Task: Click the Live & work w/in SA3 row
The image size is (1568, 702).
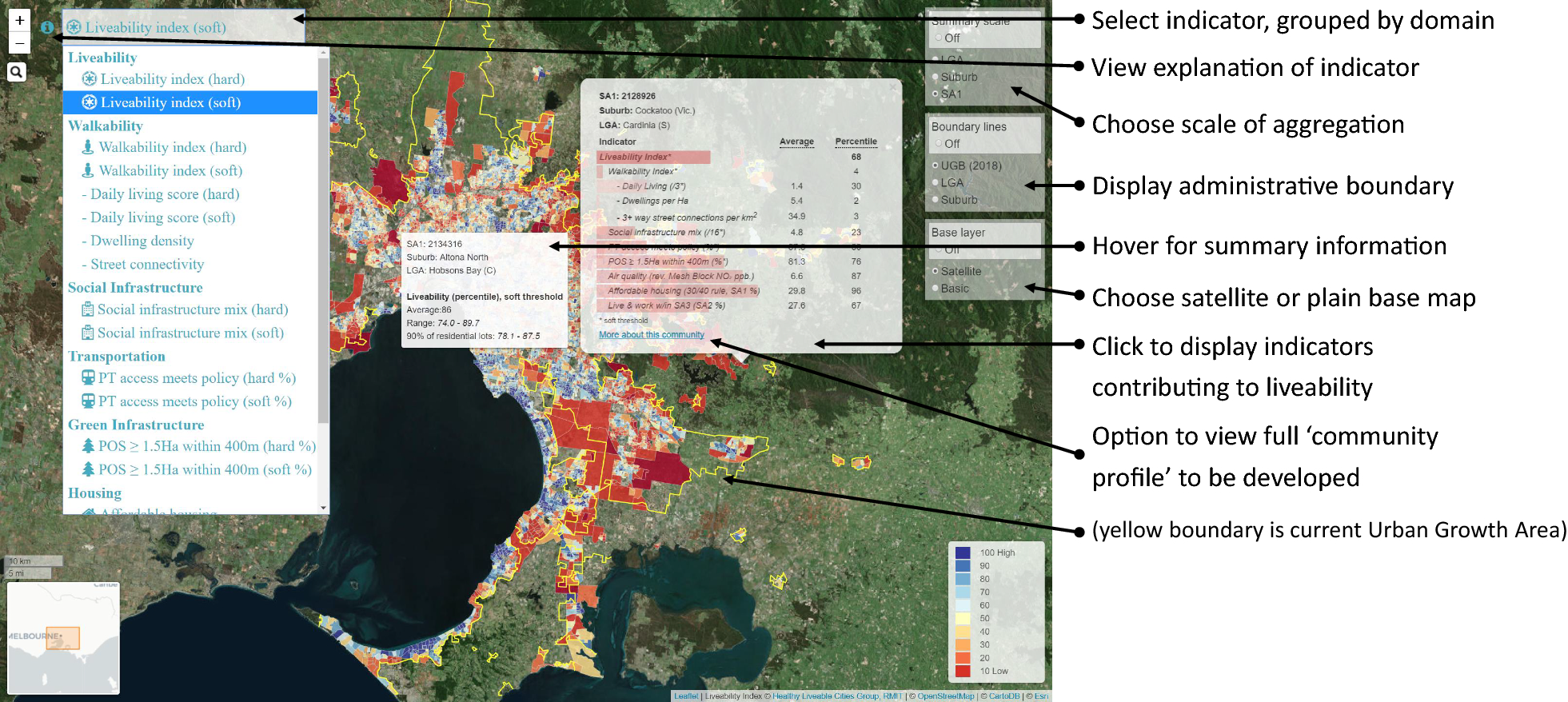Action: [x=737, y=305]
